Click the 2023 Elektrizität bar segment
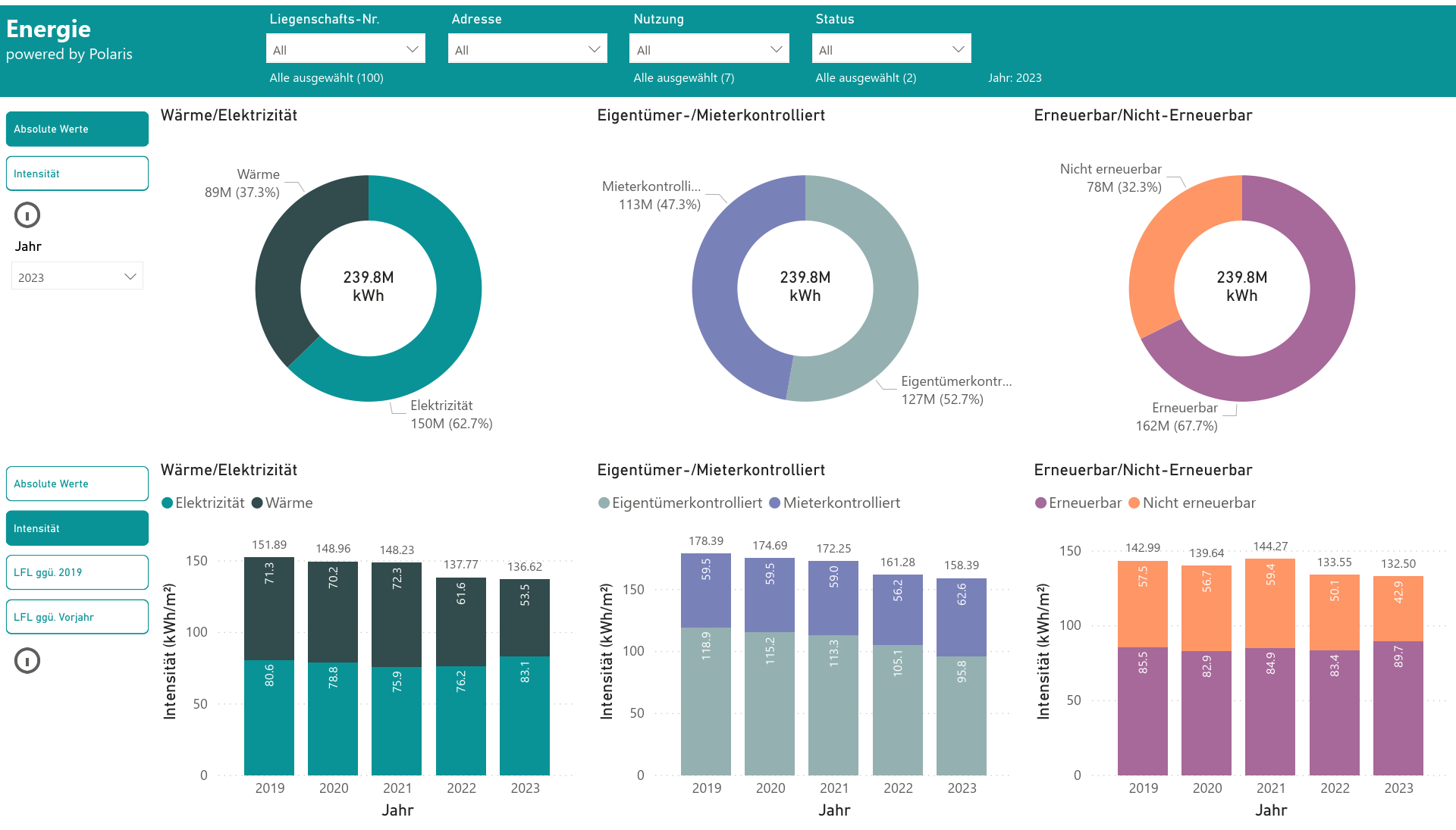Screen dimensions: 1456x830 click(x=525, y=716)
